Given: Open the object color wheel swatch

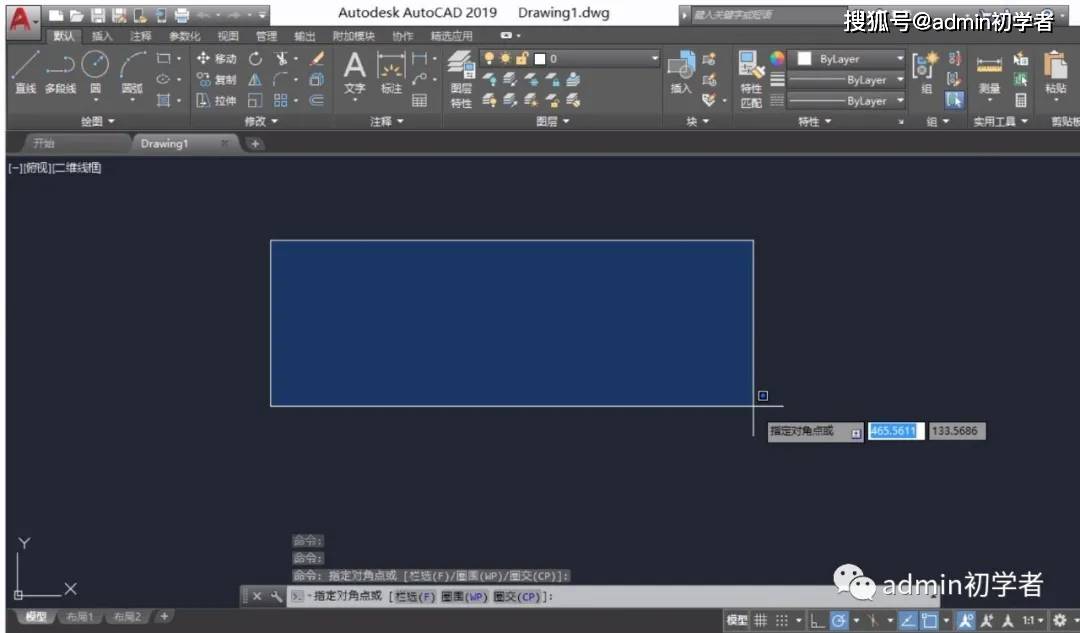Looking at the screenshot, I should [x=777, y=59].
